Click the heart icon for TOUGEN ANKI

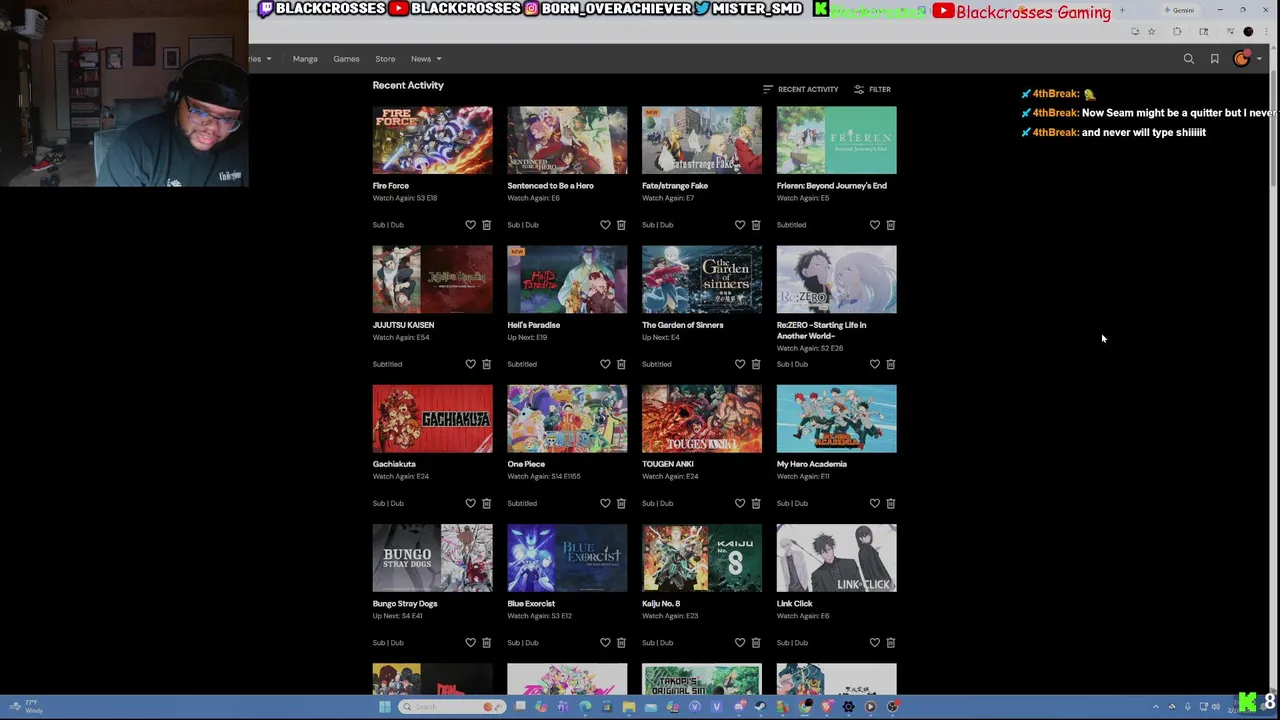(740, 503)
